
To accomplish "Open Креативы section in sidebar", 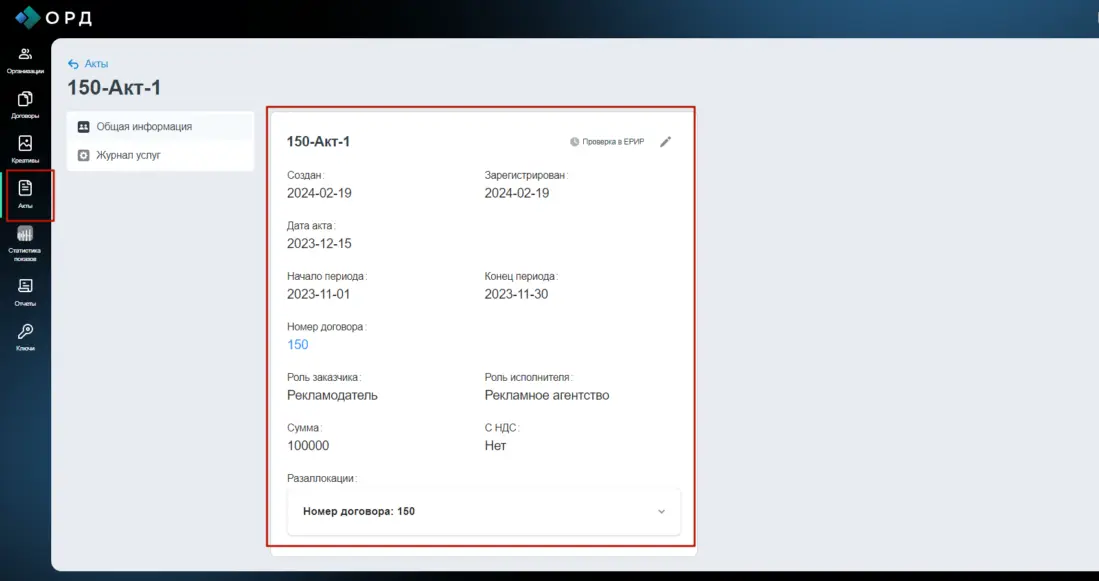I will [x=25, y=150].
